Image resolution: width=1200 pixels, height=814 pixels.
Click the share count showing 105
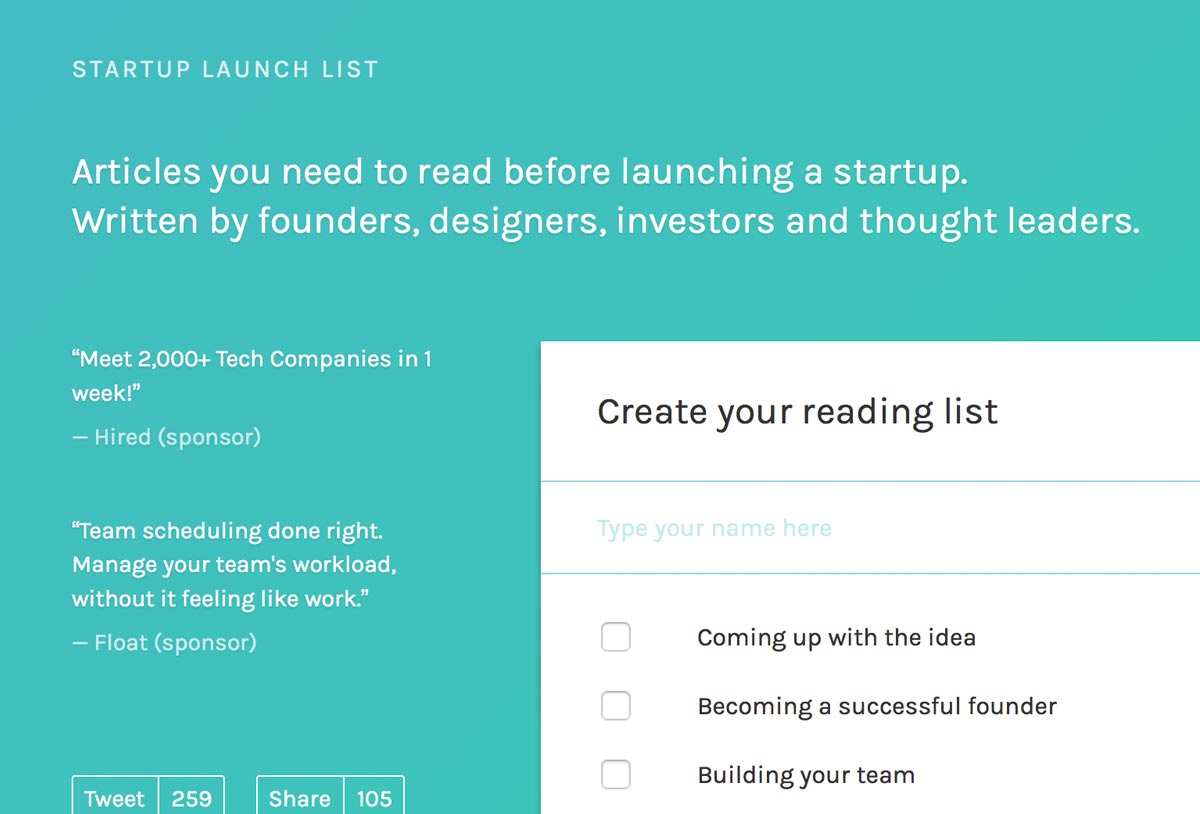[374, 798]
